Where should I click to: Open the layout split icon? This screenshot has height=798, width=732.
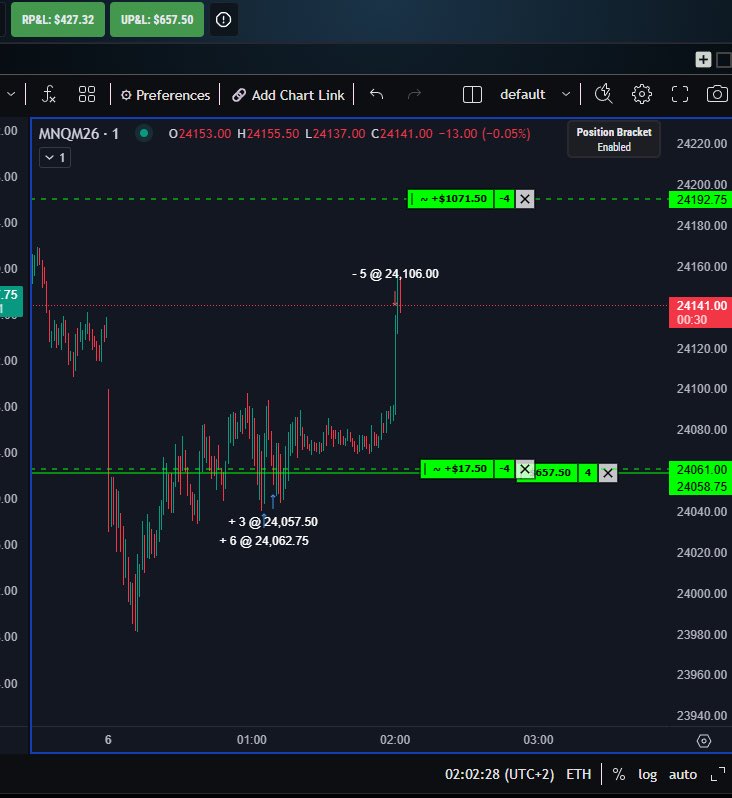(472, 95)
